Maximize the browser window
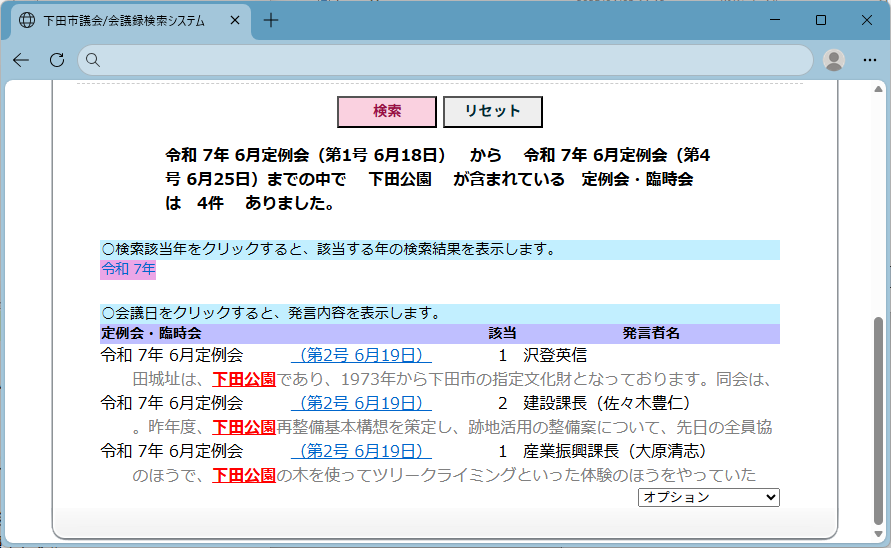 coord(821,20)
